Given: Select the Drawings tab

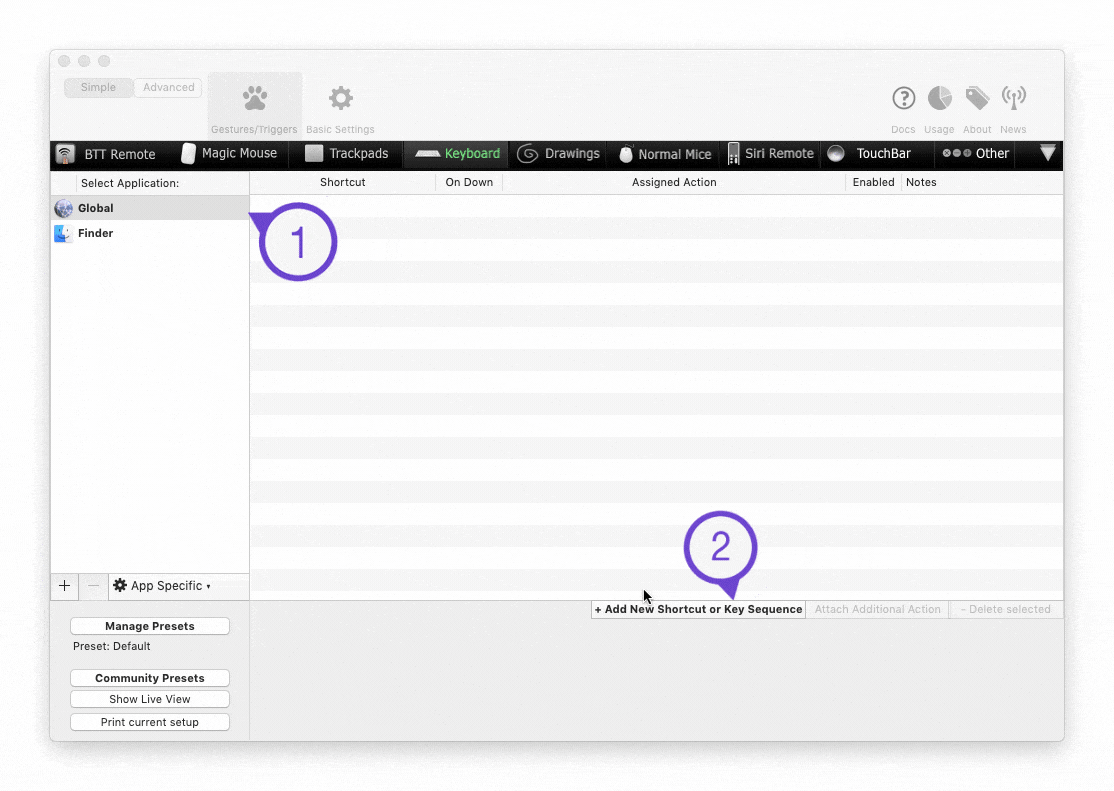Looking at the screenshot, I should [558, 154].
